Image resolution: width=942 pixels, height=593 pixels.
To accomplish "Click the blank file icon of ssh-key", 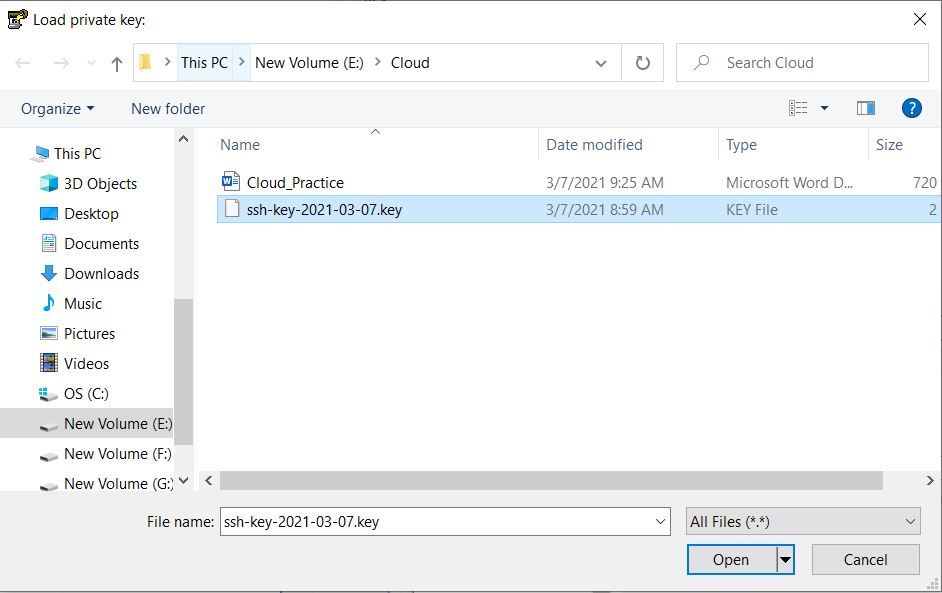I will pos(231,208).
